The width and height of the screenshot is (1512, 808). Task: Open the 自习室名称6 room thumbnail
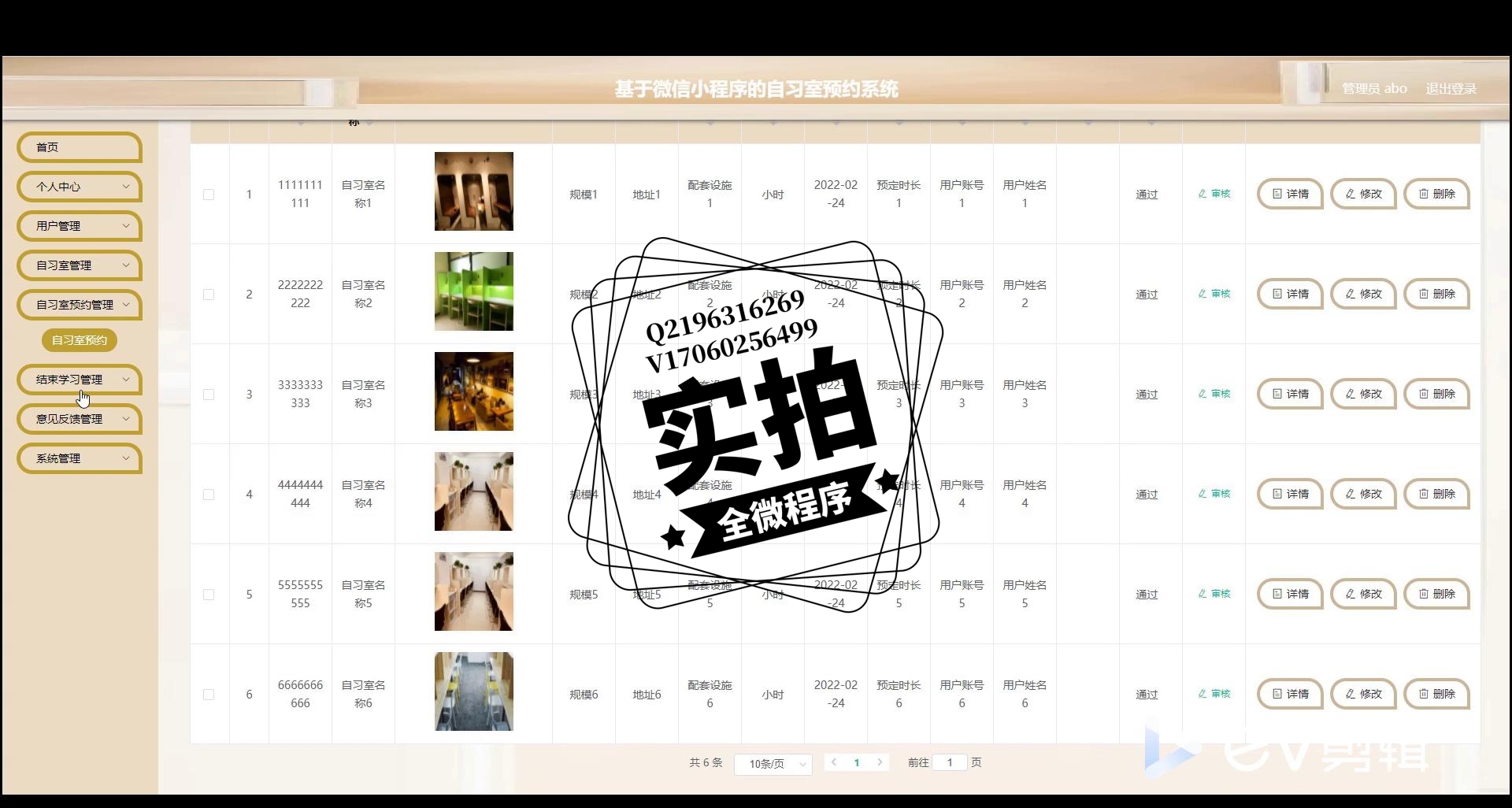(x=474, y=691)
